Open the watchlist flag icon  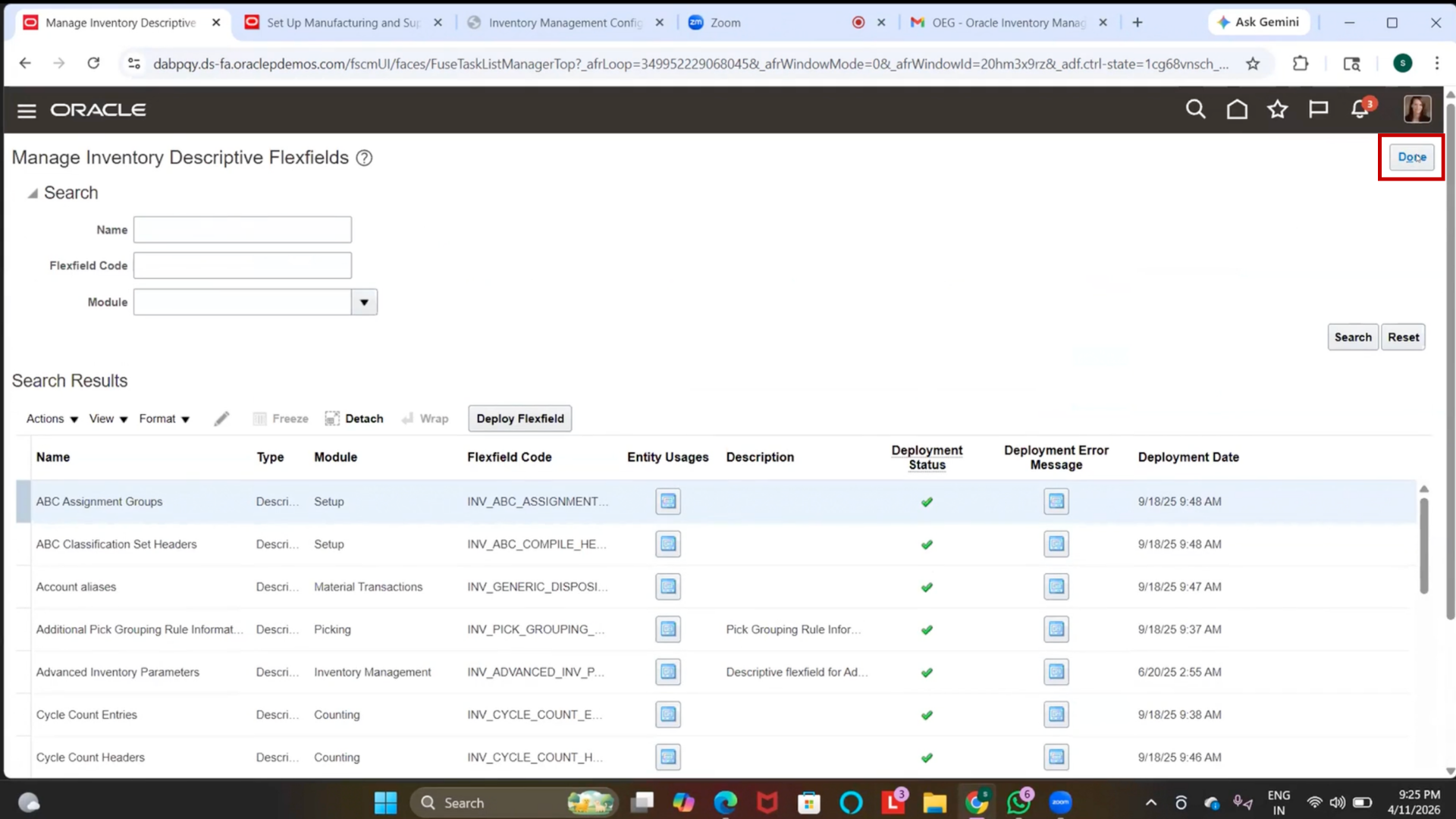coord(1319,109)
